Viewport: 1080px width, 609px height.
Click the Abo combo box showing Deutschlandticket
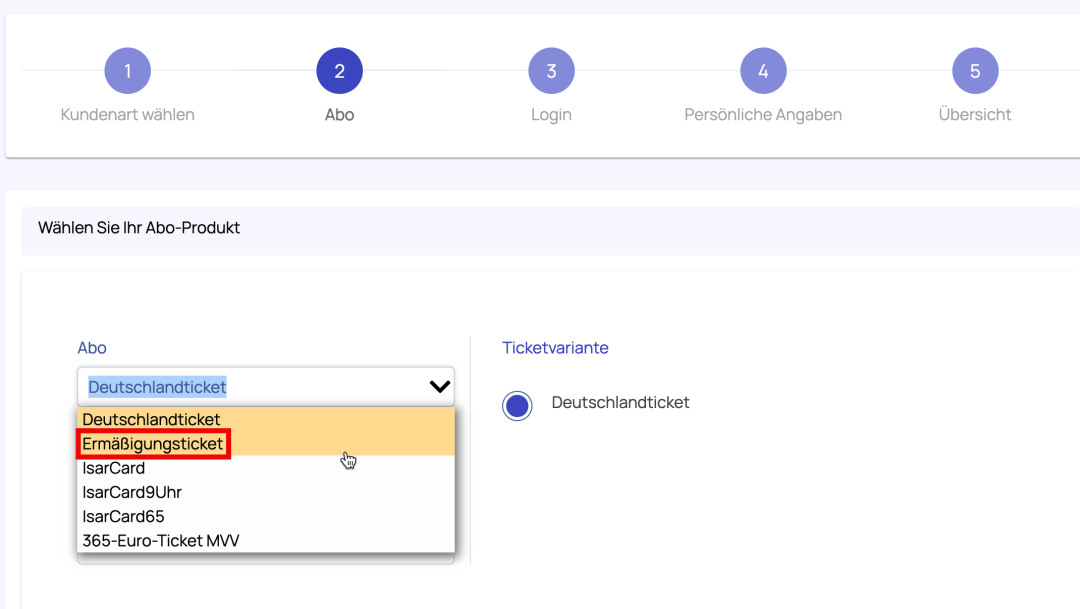pyautogui.click(x=266, y=386)
